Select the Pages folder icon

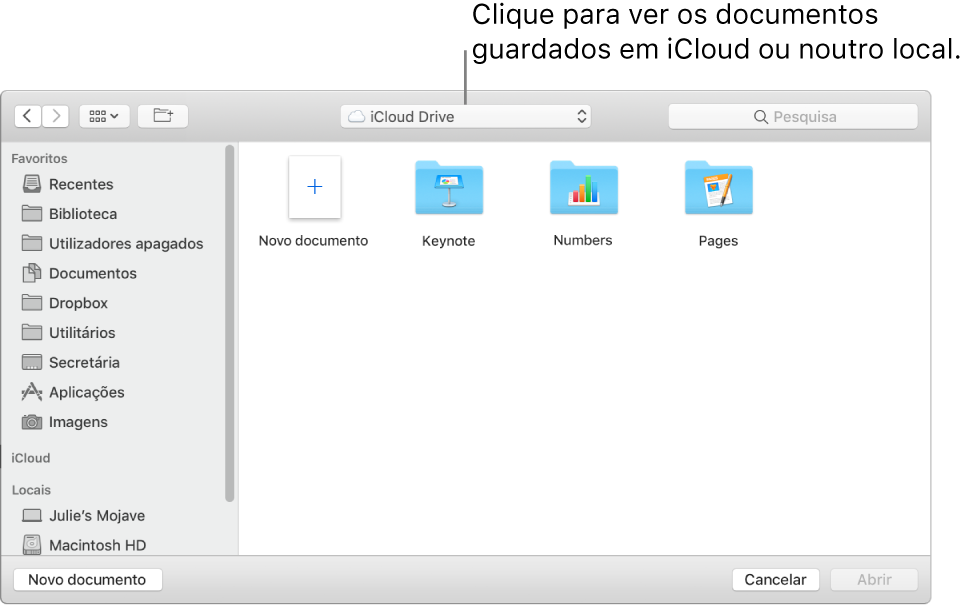pos(719,187)
